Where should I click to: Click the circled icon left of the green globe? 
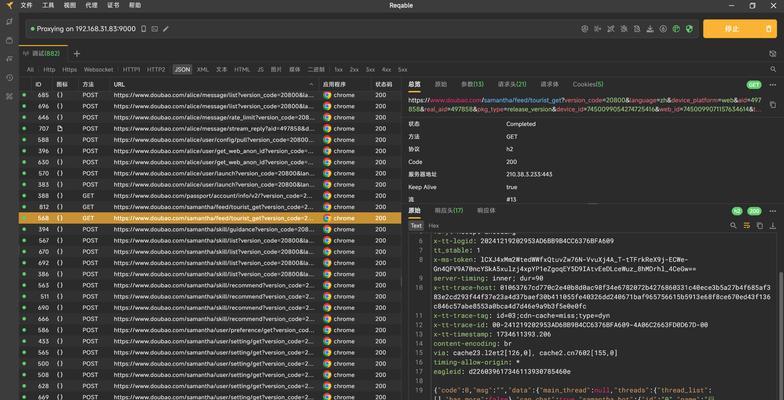[x=663, y=29]
